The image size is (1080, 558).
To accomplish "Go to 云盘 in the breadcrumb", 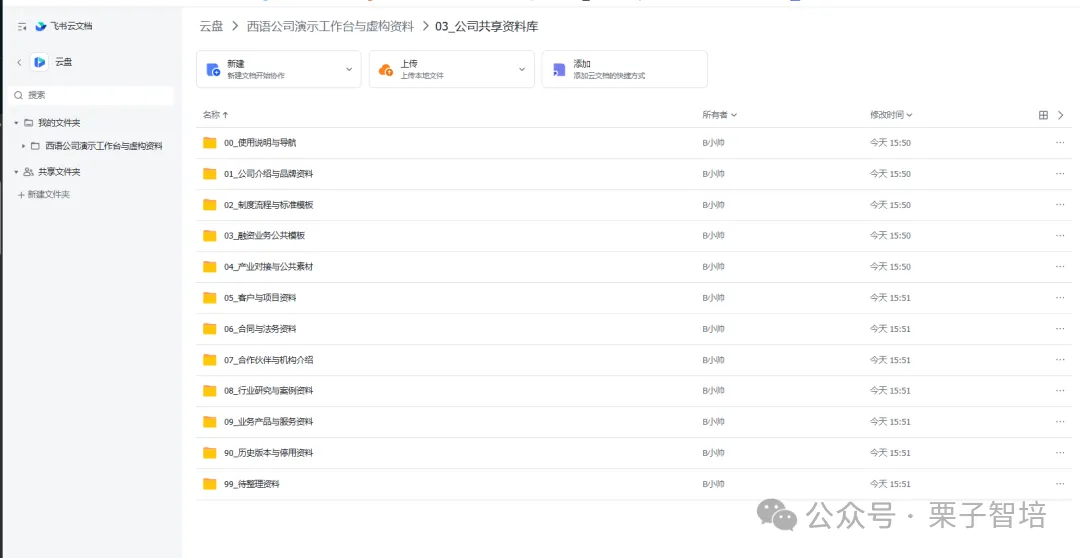I will pyautogui.click(x=211, y=26).
